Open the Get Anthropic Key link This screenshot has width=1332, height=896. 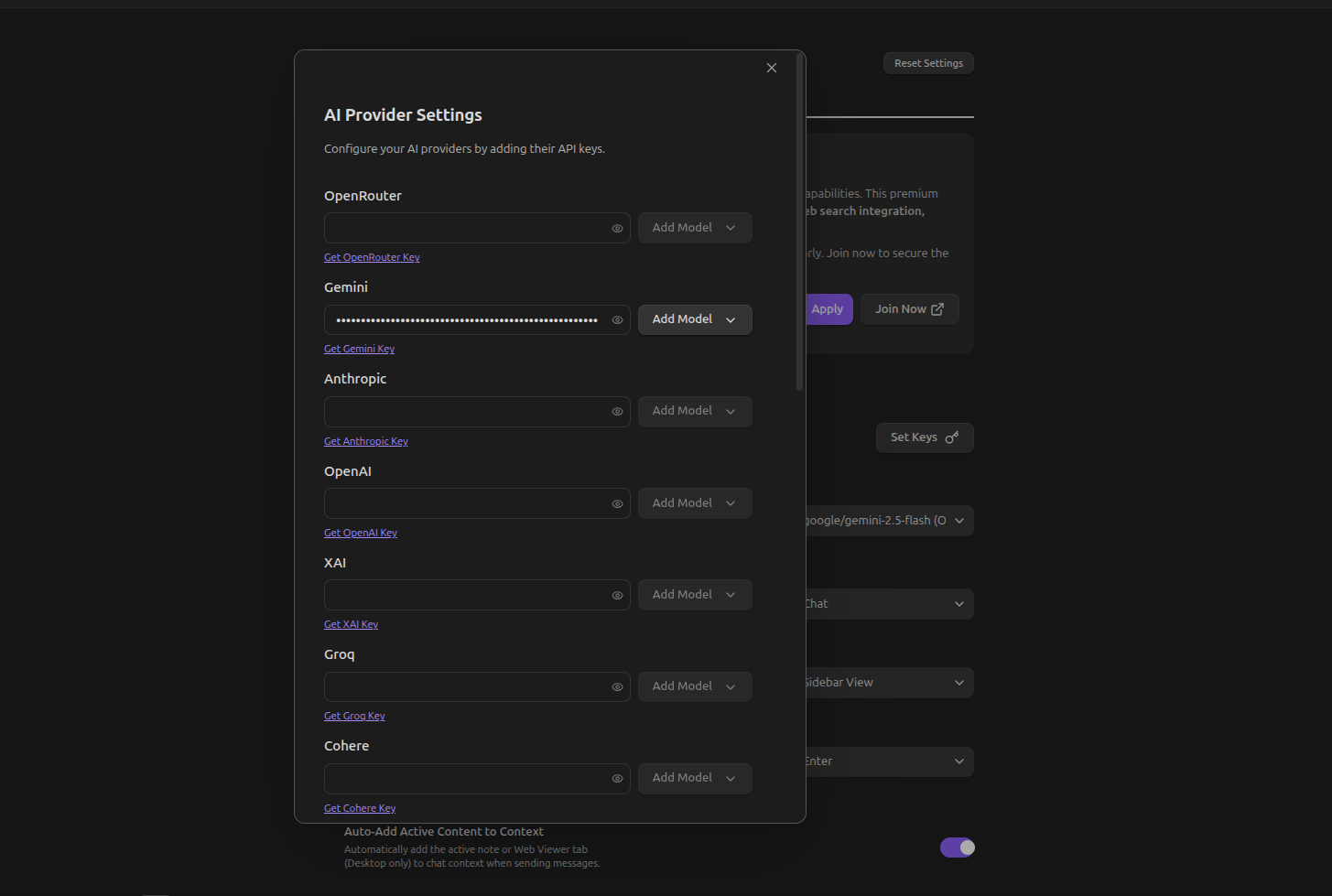[x=366, y=441]
